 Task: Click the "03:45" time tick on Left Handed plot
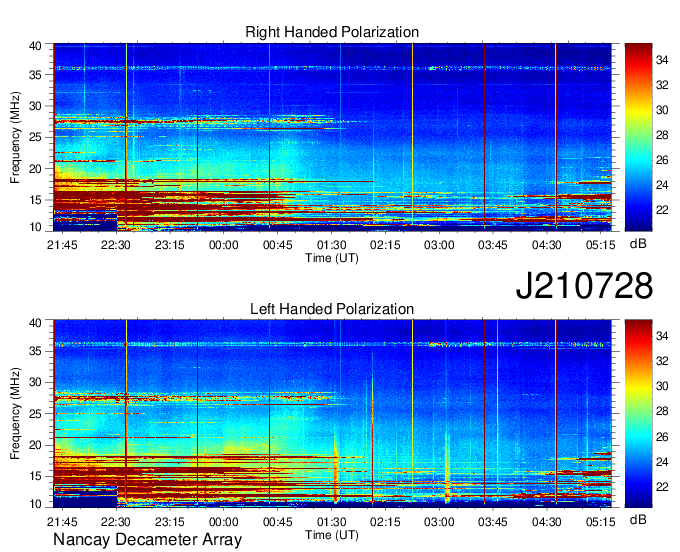point(493,522)
